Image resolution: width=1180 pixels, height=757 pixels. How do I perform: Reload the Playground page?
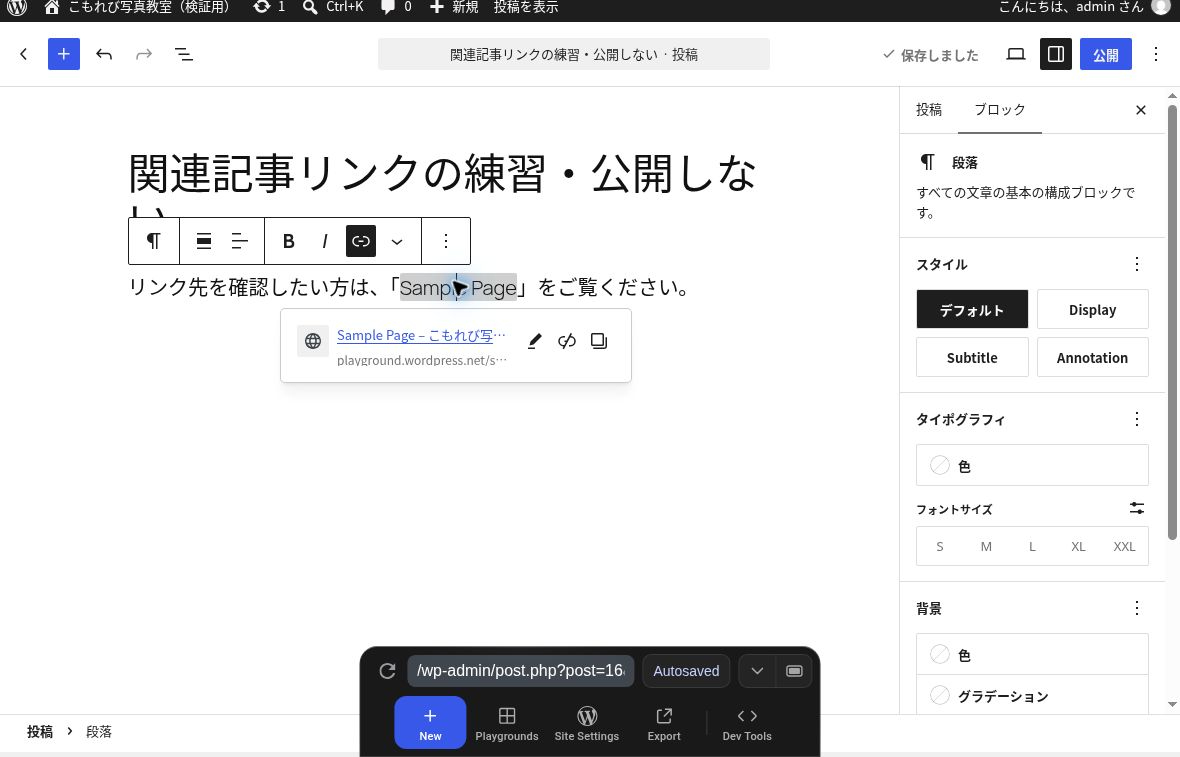pos(388,671)
